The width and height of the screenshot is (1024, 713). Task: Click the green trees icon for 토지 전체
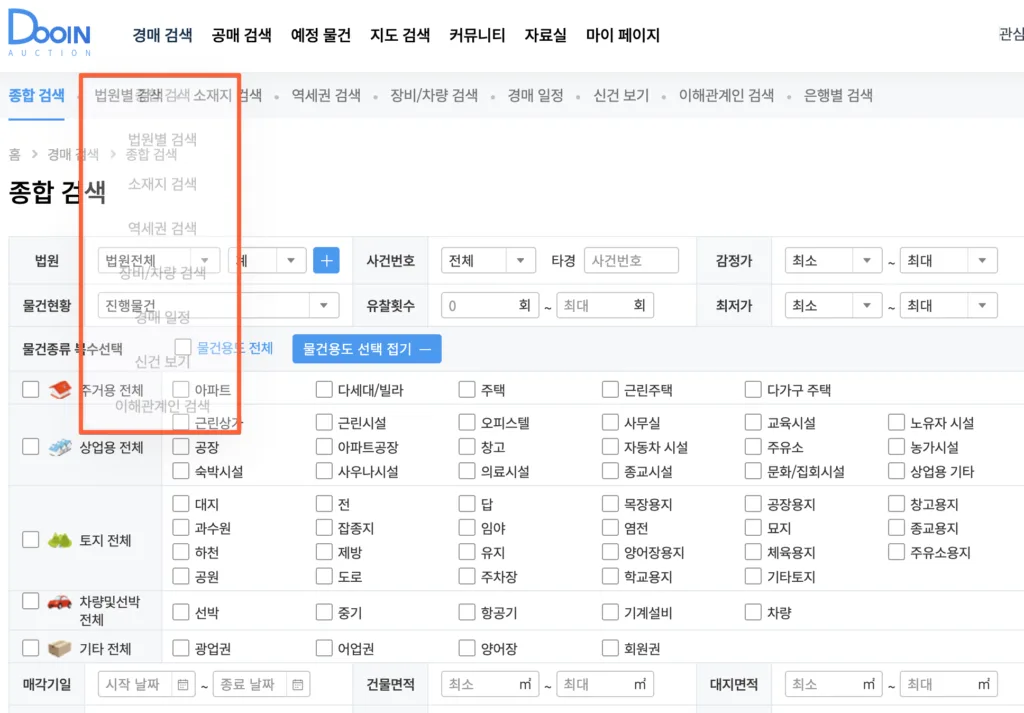click(x=60, y=540)
